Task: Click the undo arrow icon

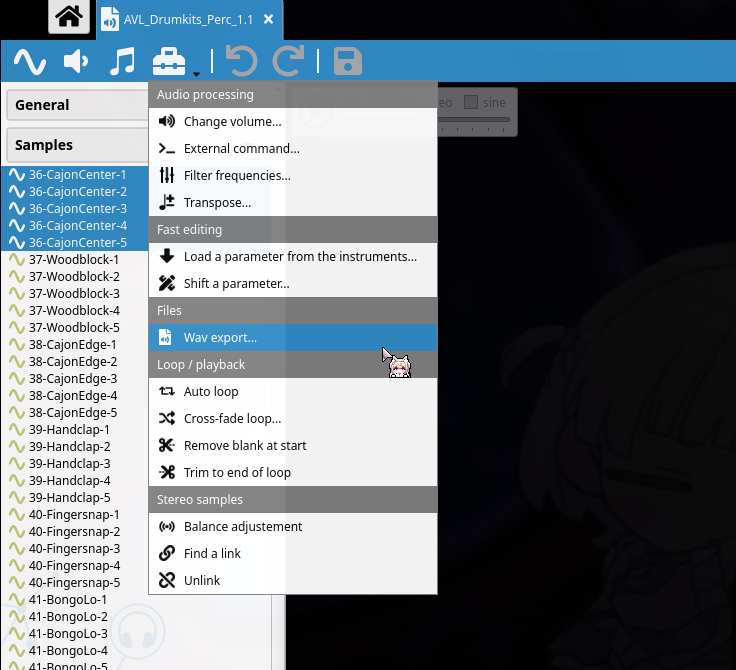Action: 241,62
